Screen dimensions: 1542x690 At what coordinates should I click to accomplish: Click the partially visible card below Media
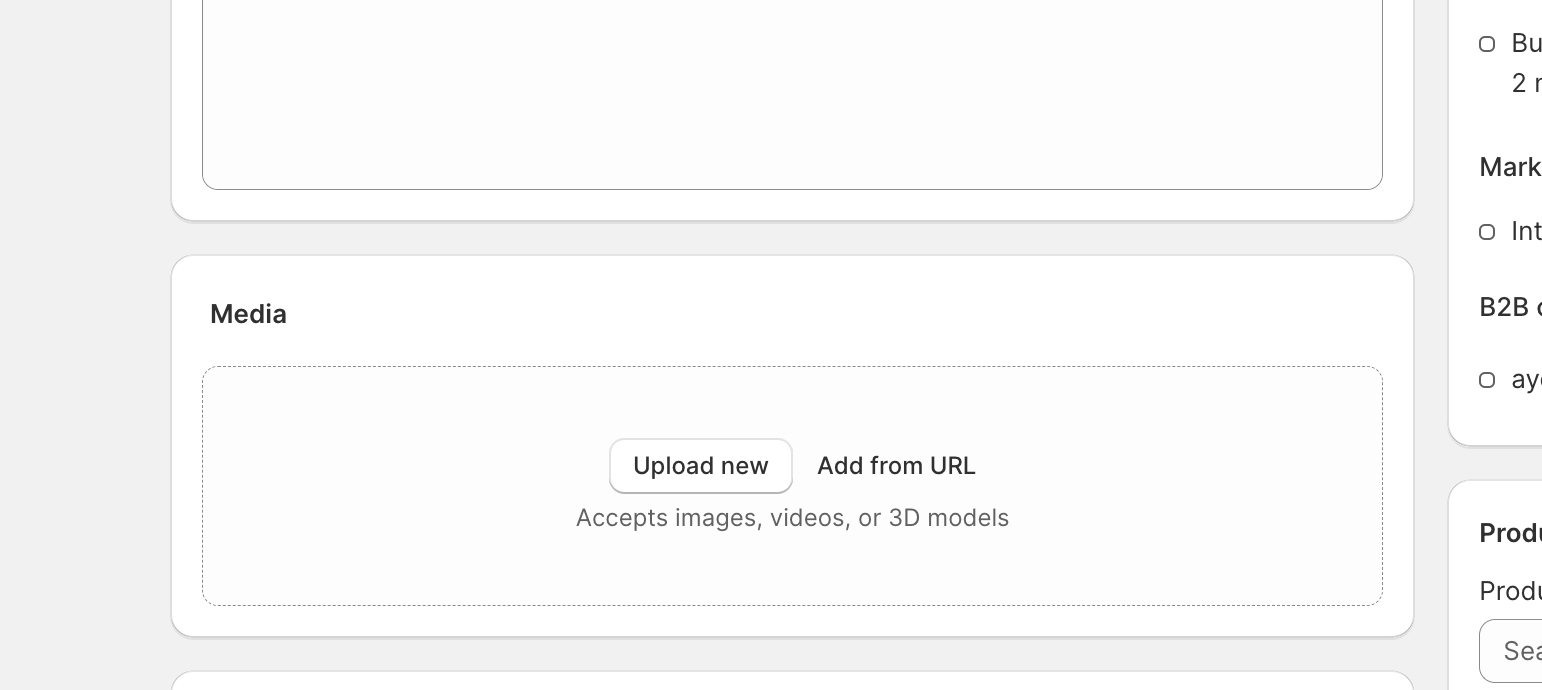tap(792, 682)
